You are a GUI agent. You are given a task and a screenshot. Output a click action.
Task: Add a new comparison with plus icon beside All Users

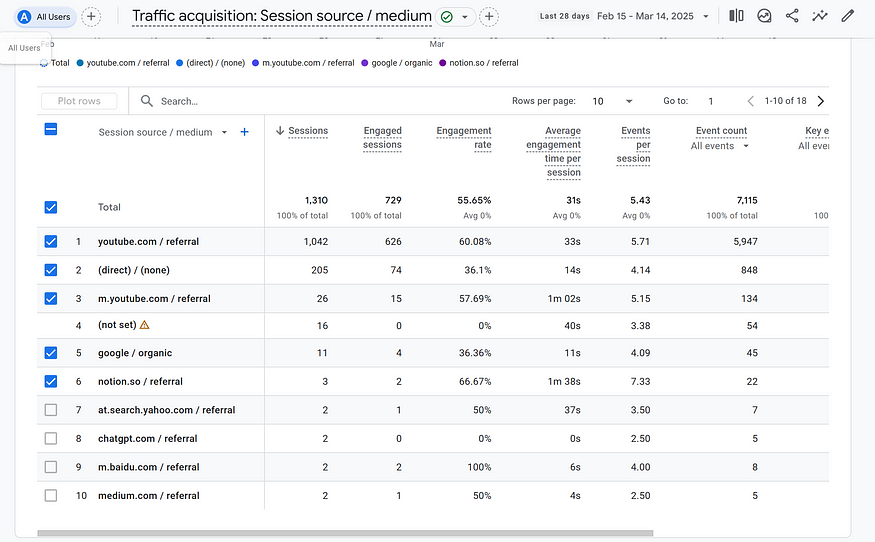91,16
